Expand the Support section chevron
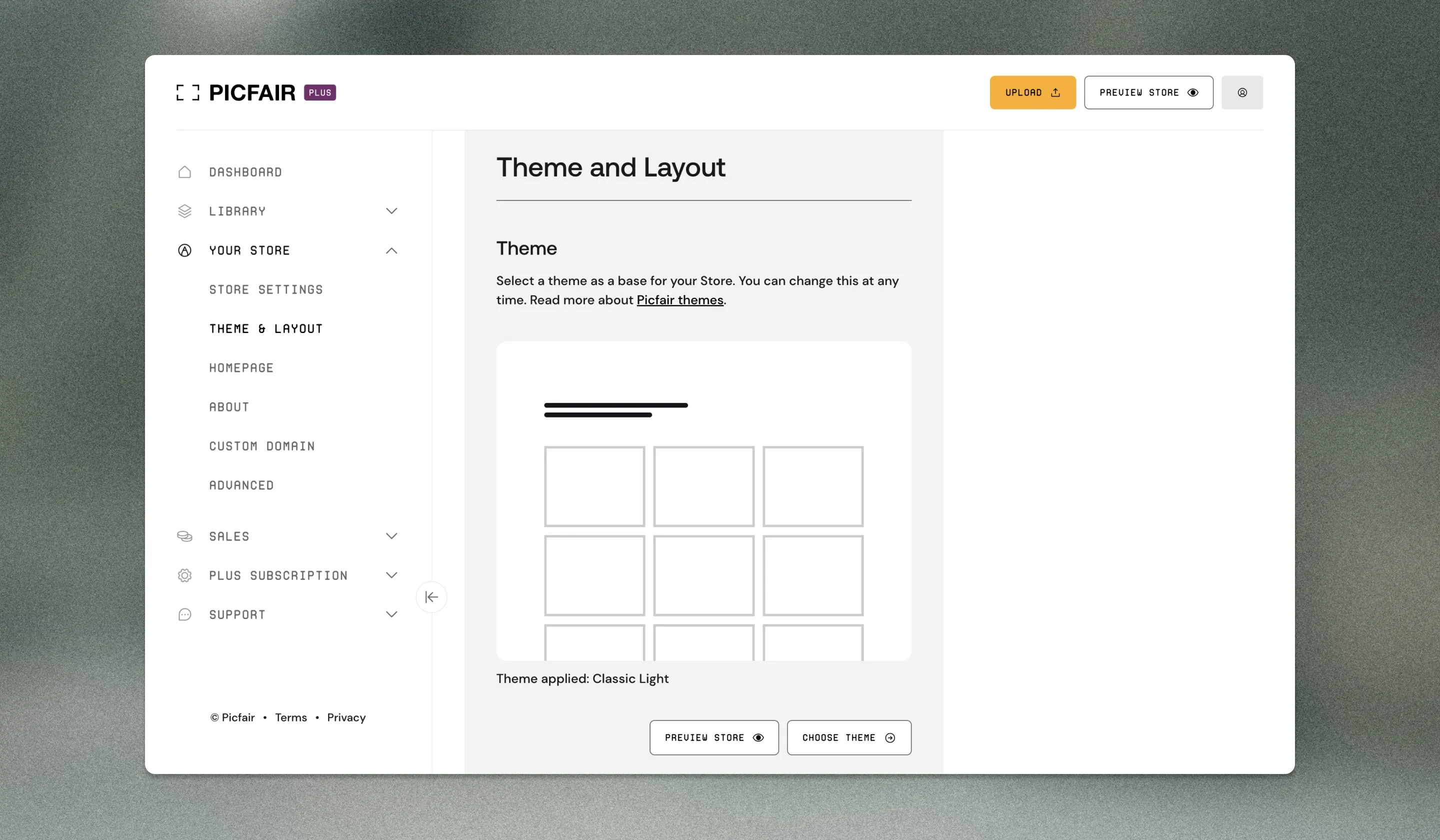Viewport: 1440px width, 840px height. click(x=391, y=614)
